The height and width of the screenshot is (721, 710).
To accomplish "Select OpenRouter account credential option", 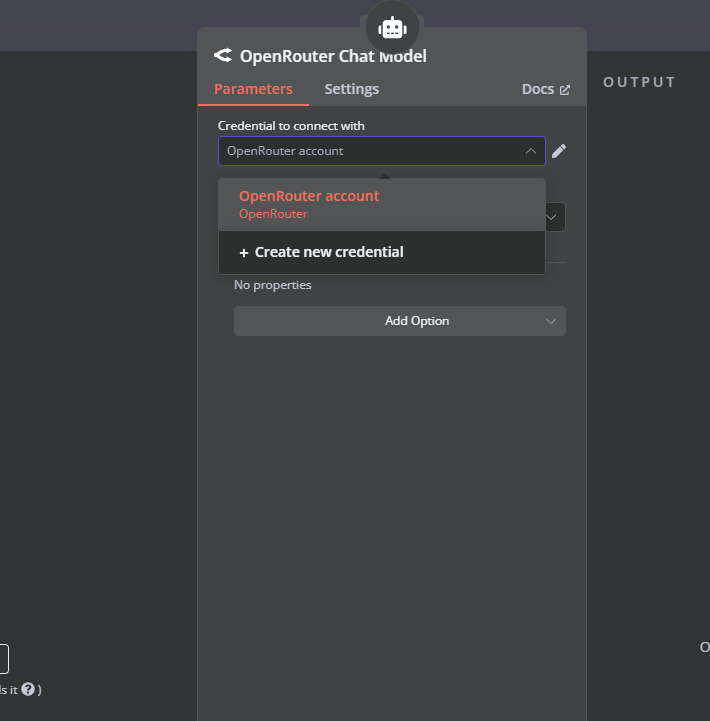I will pos(382,205).
